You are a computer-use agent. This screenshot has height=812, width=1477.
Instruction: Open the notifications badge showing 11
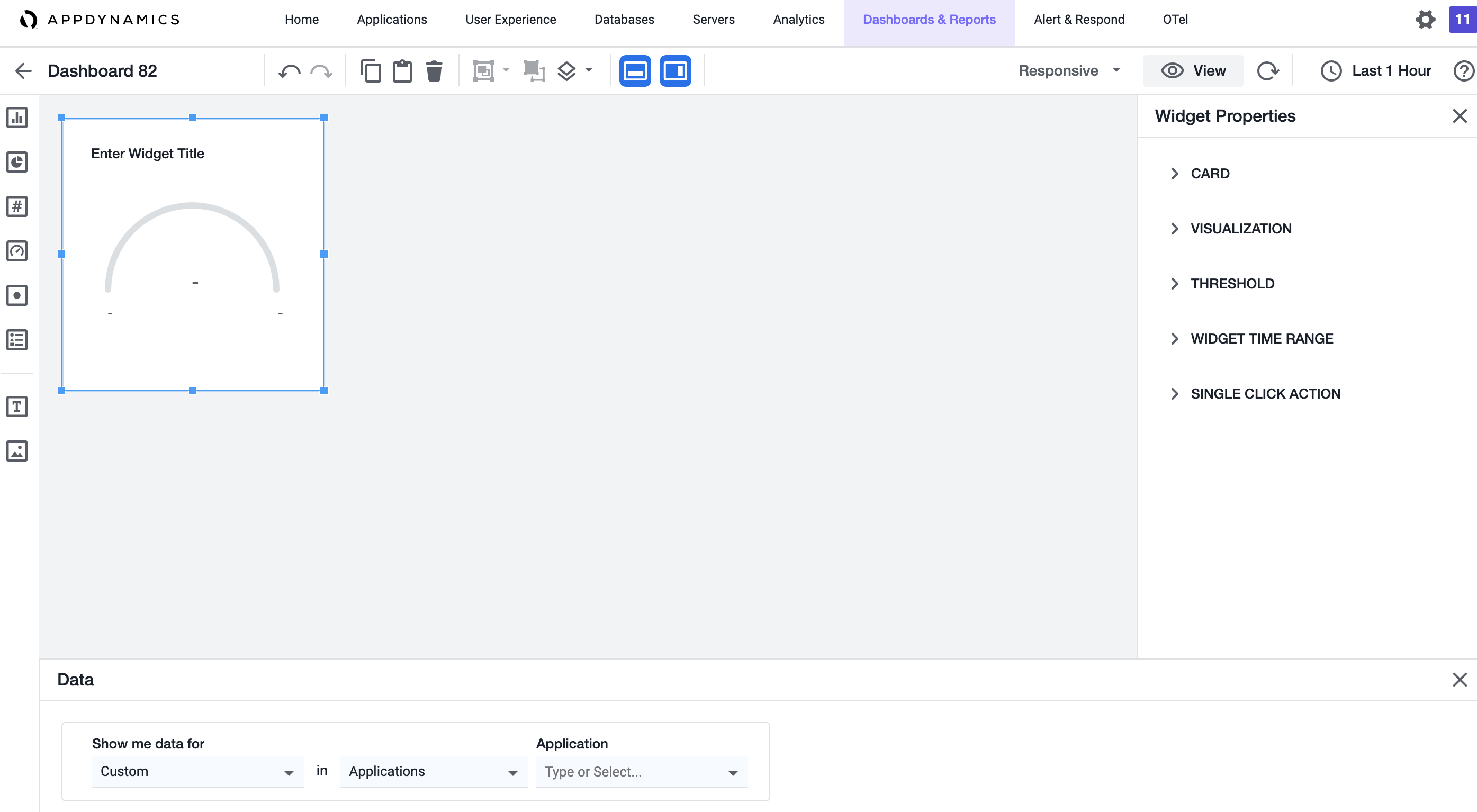[x=1462, y=20]
